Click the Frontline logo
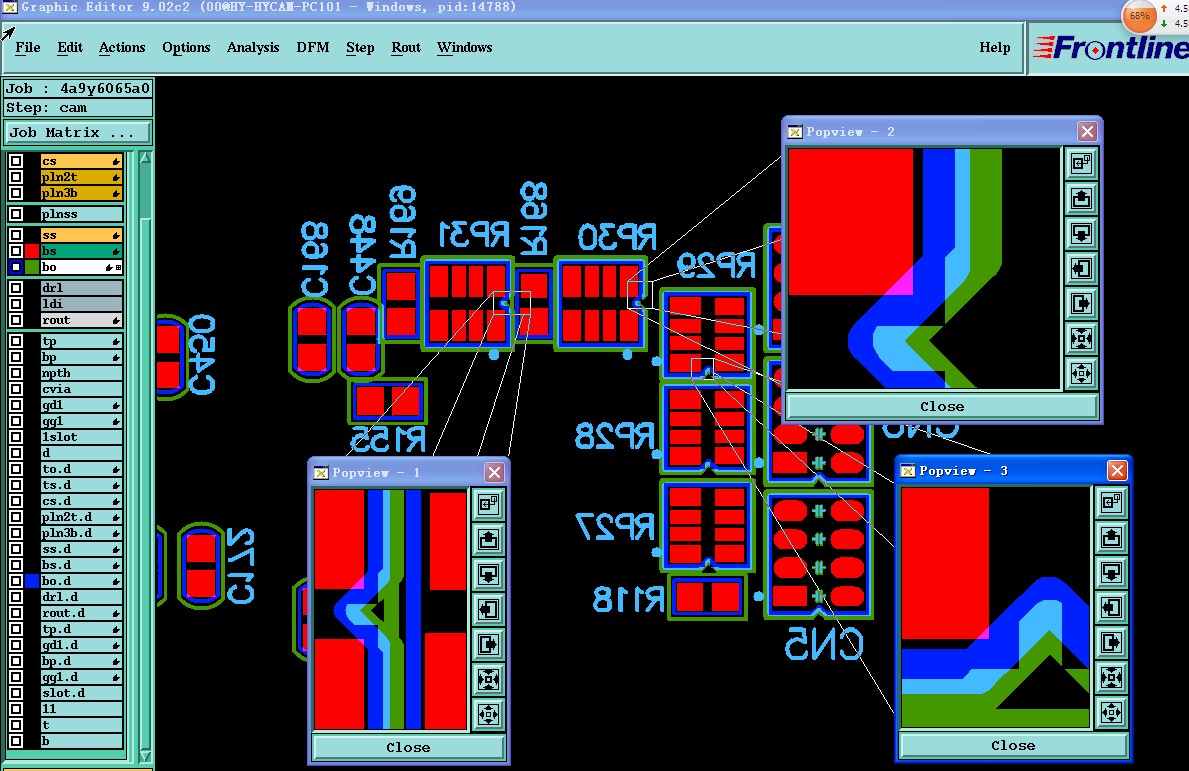 [x=1111, y=48]
